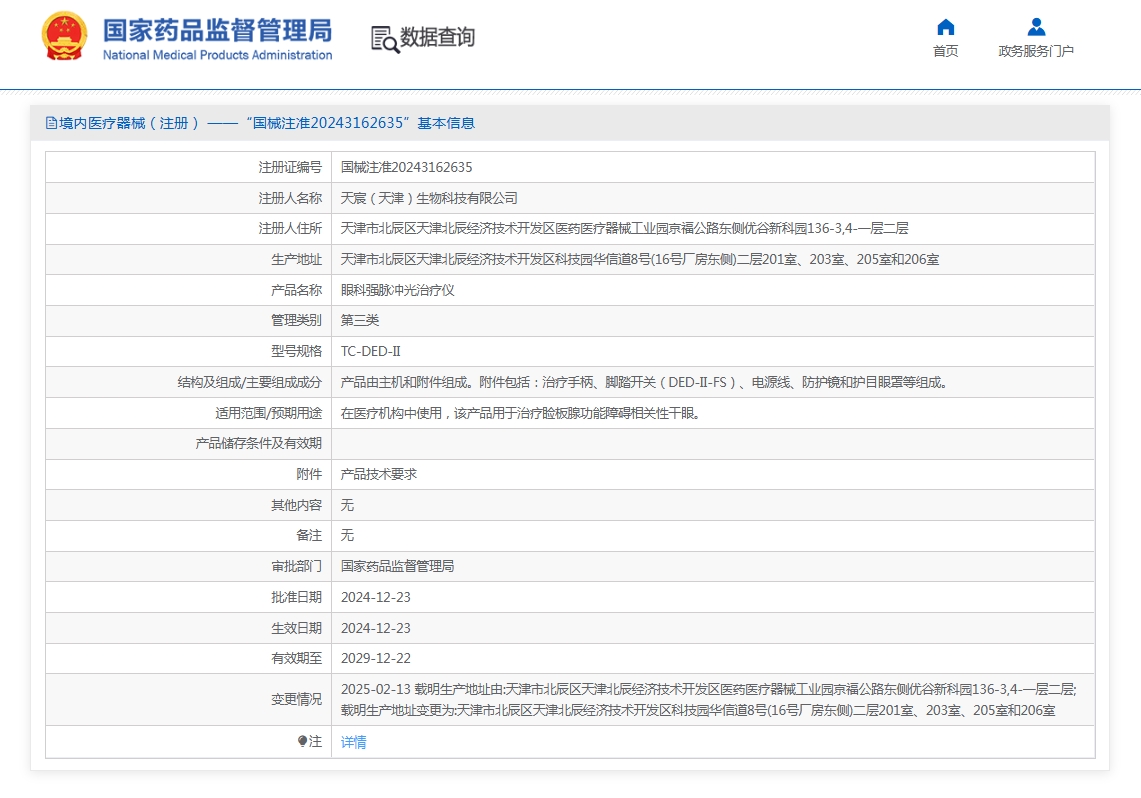Go to 首页 via house icon

[945, 27]
